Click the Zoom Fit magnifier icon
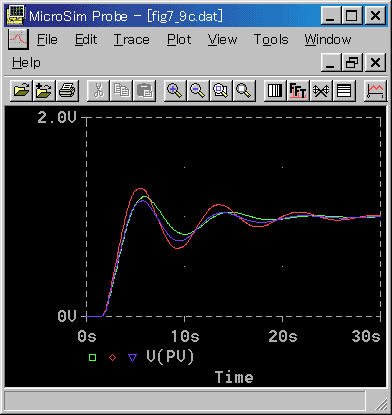The width and height of the screenshot is (392, 415). pos(244,90)
